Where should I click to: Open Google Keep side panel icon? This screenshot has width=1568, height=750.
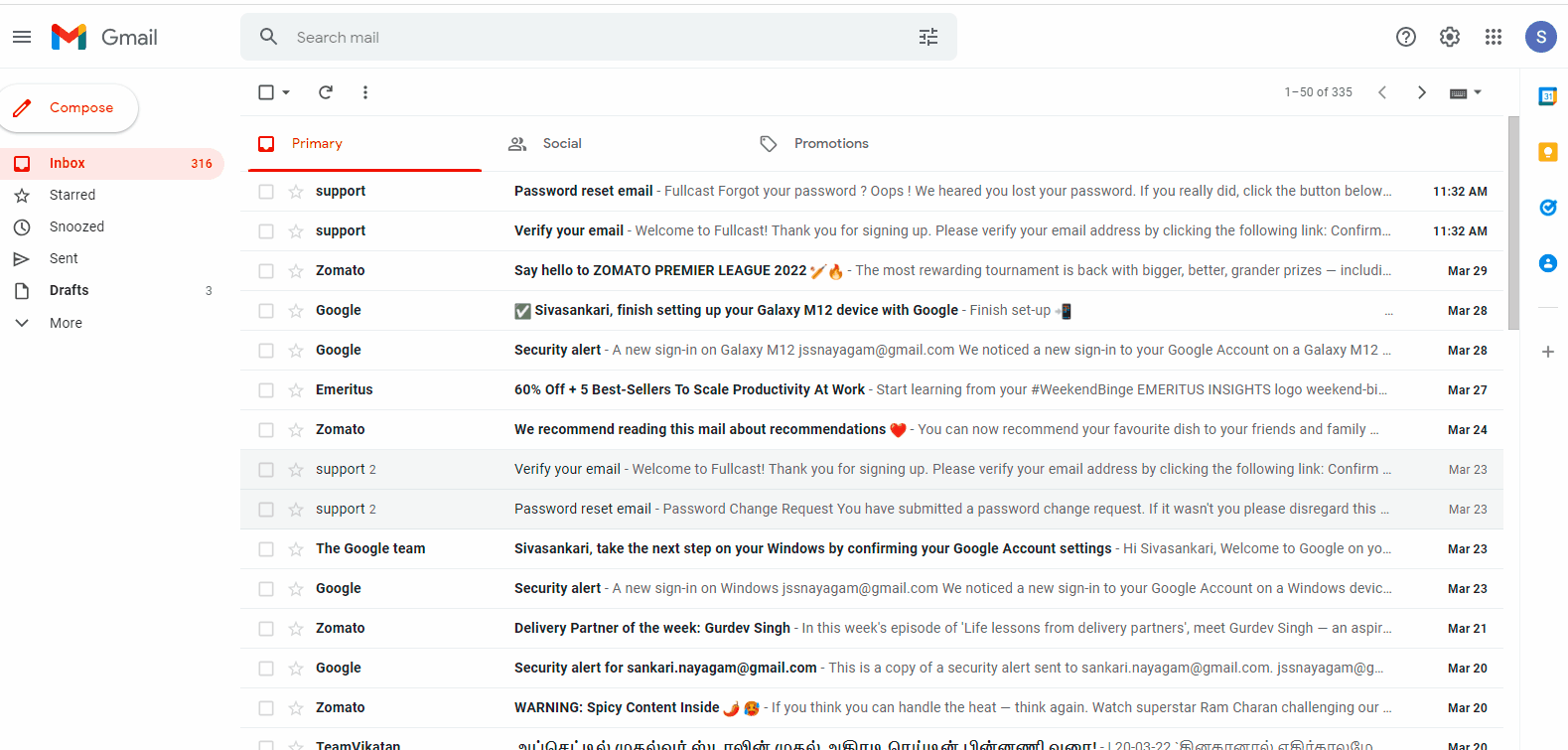1548,152
